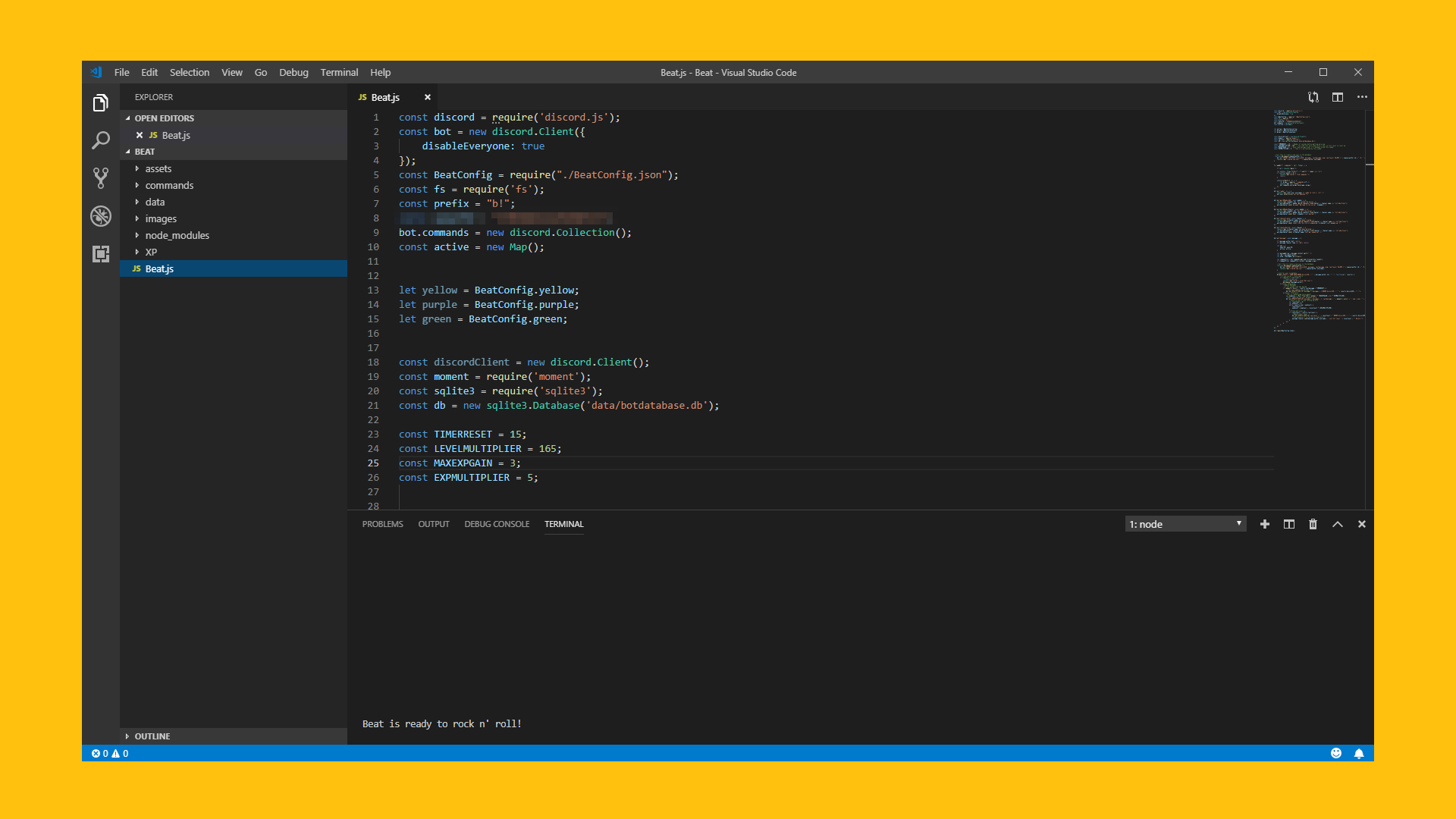This screenshot has width=1456, height=819.
Task: Open the Debug view icon
Action: coord(100,216)
